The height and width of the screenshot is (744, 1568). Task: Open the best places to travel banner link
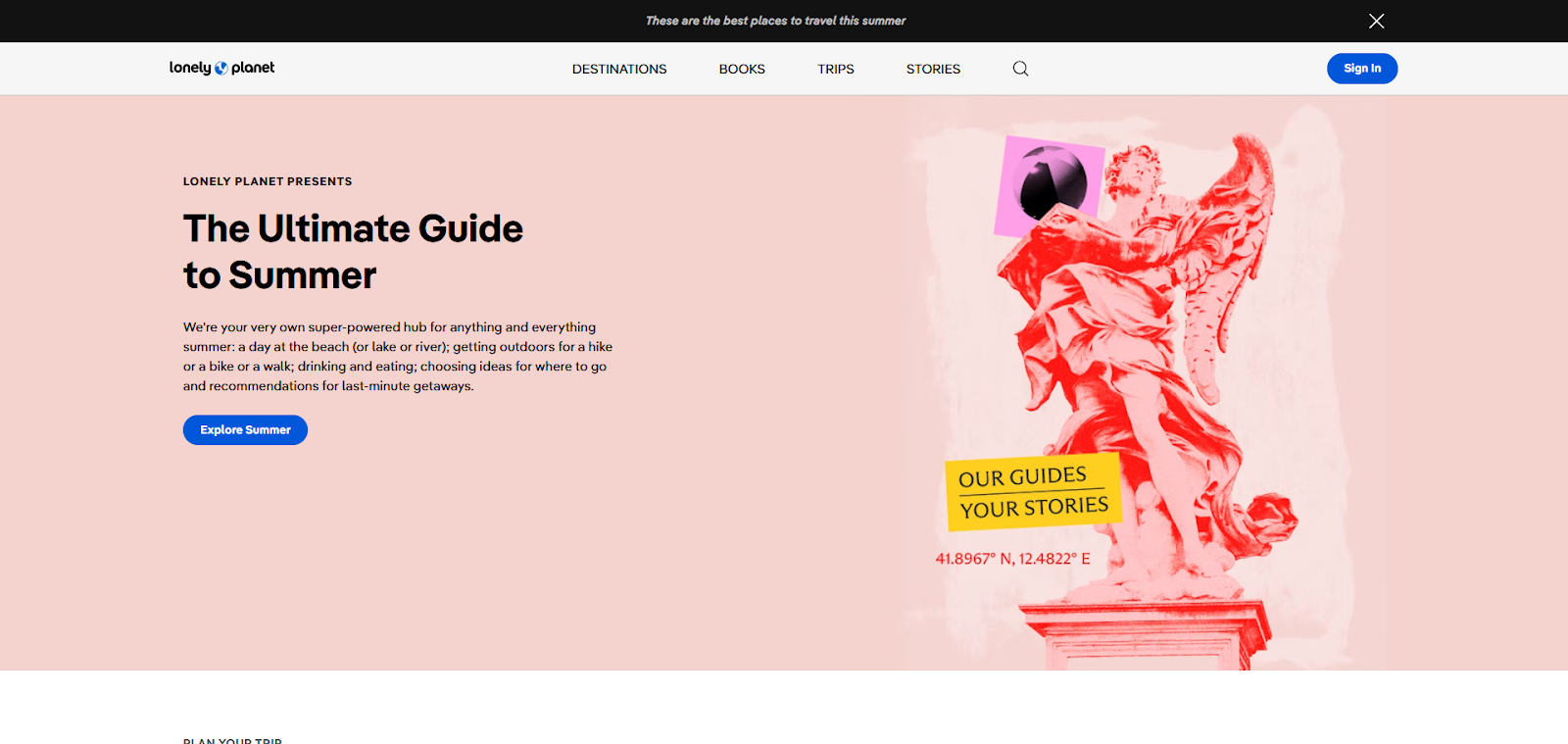pyautogui.click(x=775, y=21)
